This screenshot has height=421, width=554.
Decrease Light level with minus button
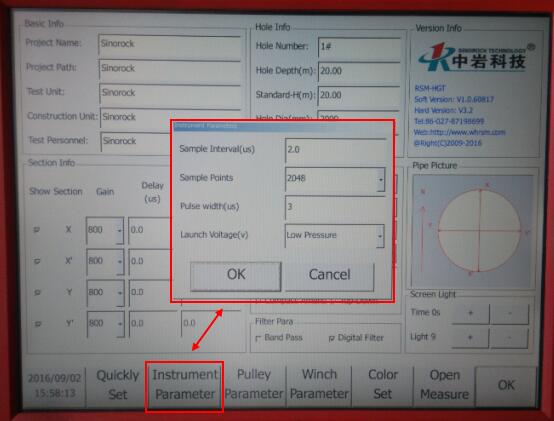click(x=509, y=338)
